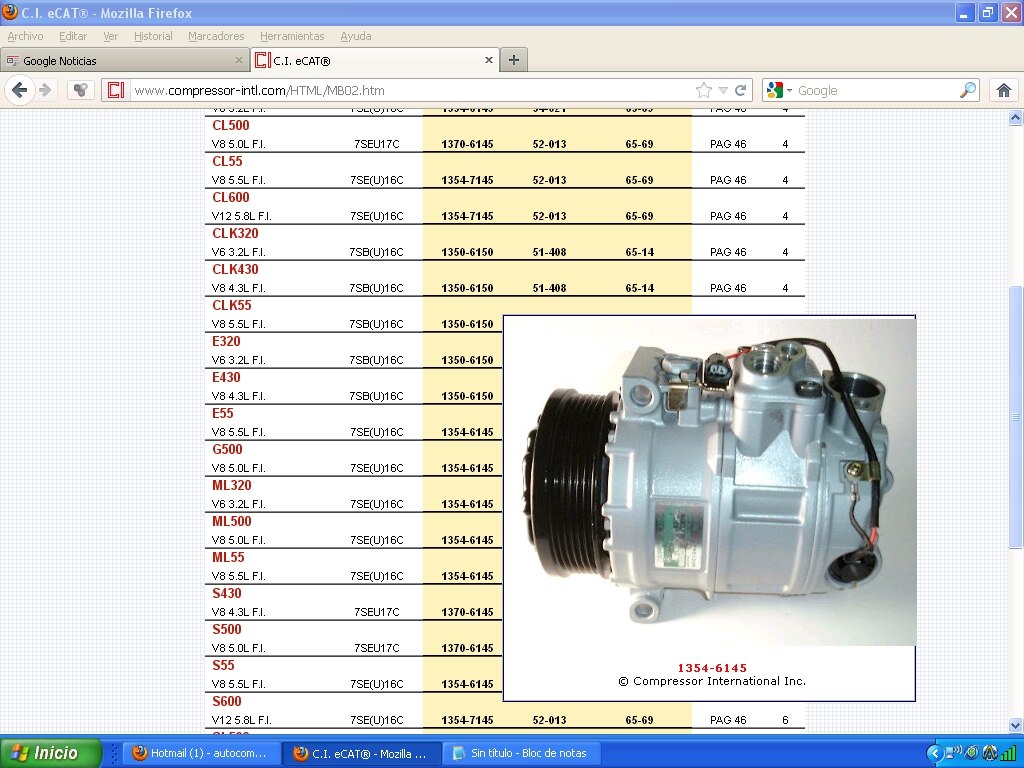This screenshot has width=1024, height=768.
Task: Open the Archivo menu
Action: click(25, 36)
